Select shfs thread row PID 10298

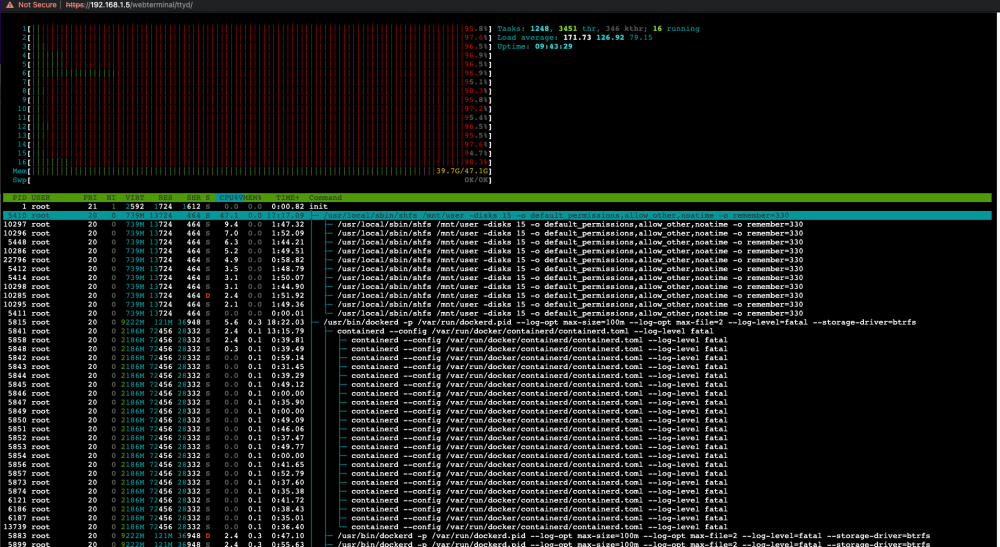point(497,287)
